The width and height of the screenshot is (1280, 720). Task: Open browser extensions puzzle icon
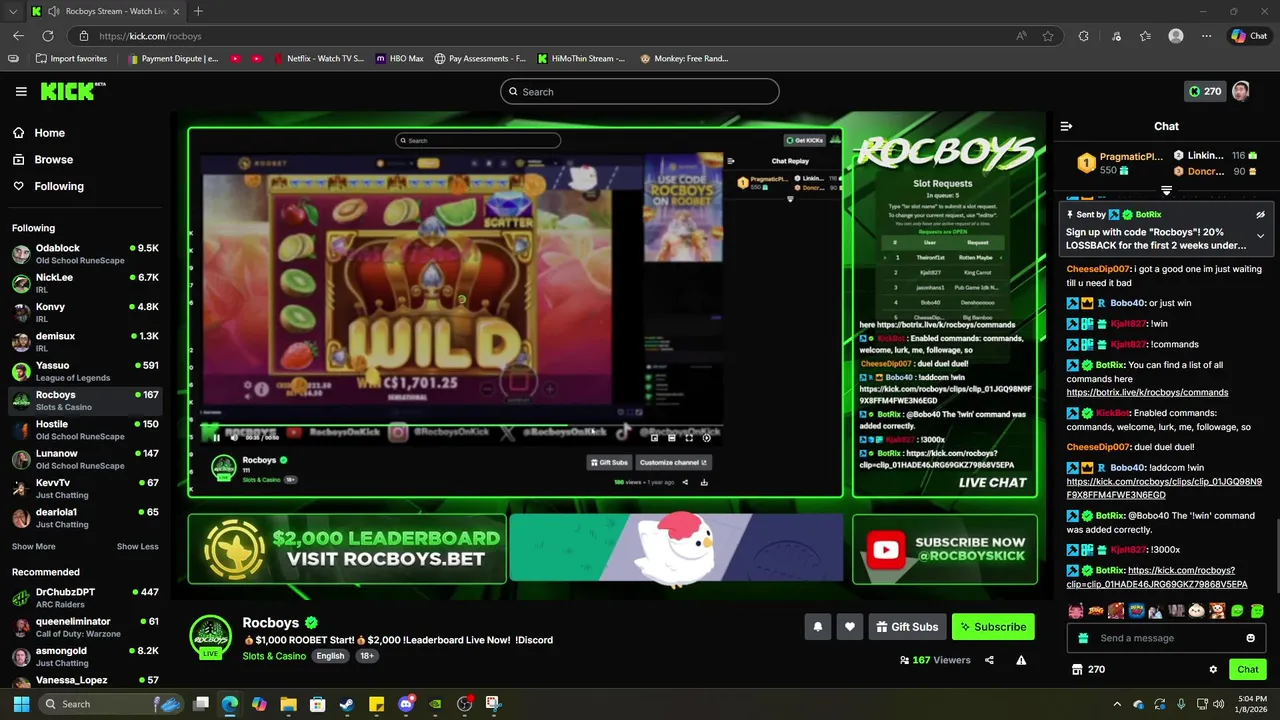[x=1083, y=36]
